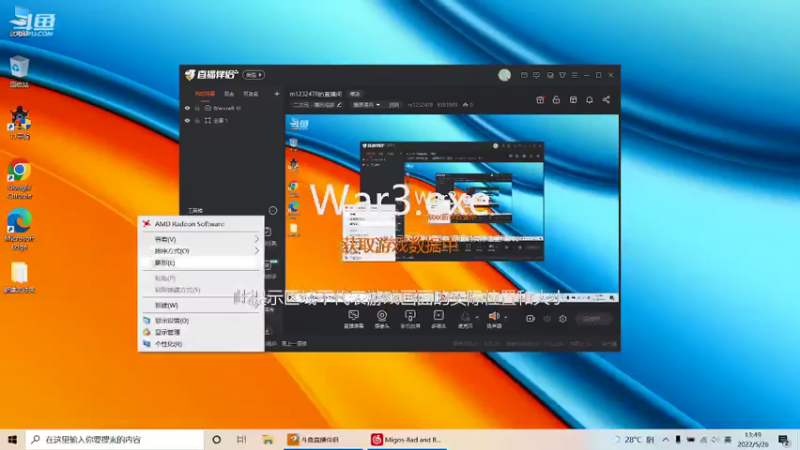Click the pencil icon beside the 二次元 category
This screenshot has height=450, width=800.
[x=339, y=105]
